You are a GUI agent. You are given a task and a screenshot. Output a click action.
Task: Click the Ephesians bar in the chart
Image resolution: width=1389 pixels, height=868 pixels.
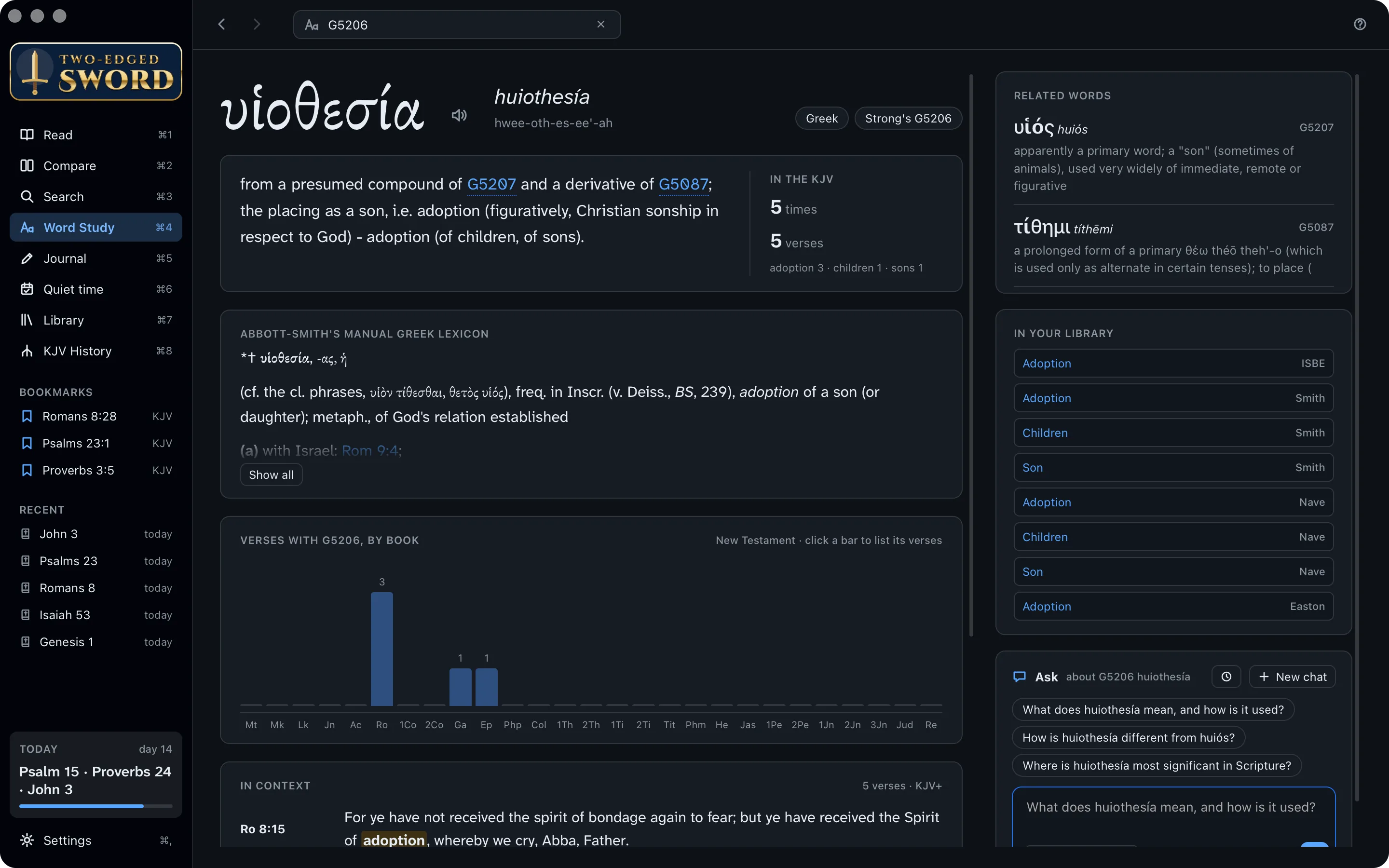(x=486, y=687)
